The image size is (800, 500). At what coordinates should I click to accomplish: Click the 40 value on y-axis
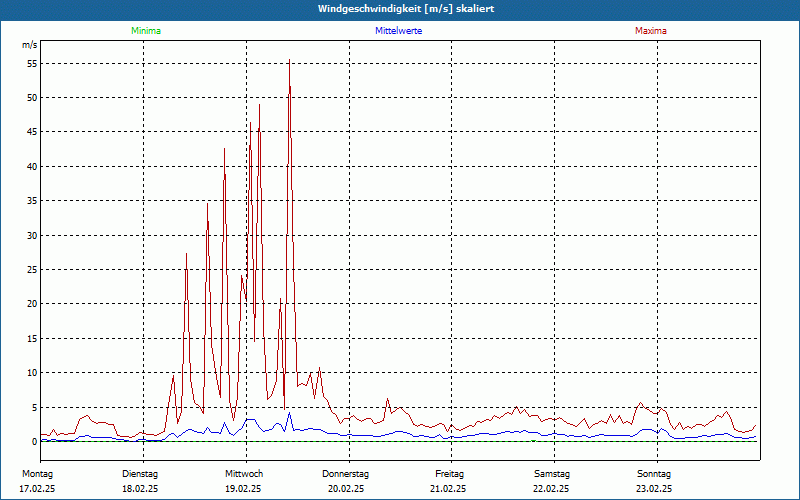click(x=33, y=167)
